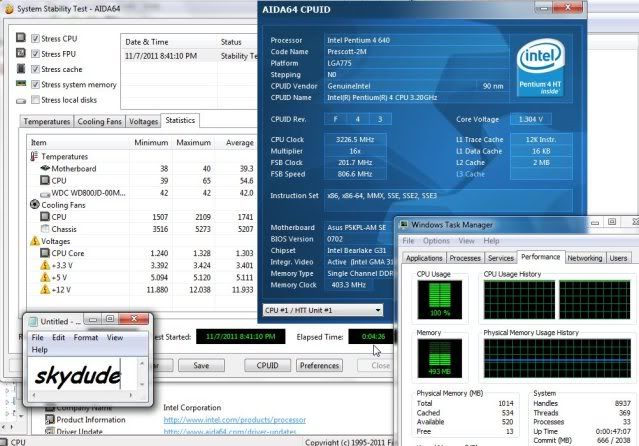639x446 pixels.
Task: Open the Options menu in Task Manager
Action: (x=436, y=241)
